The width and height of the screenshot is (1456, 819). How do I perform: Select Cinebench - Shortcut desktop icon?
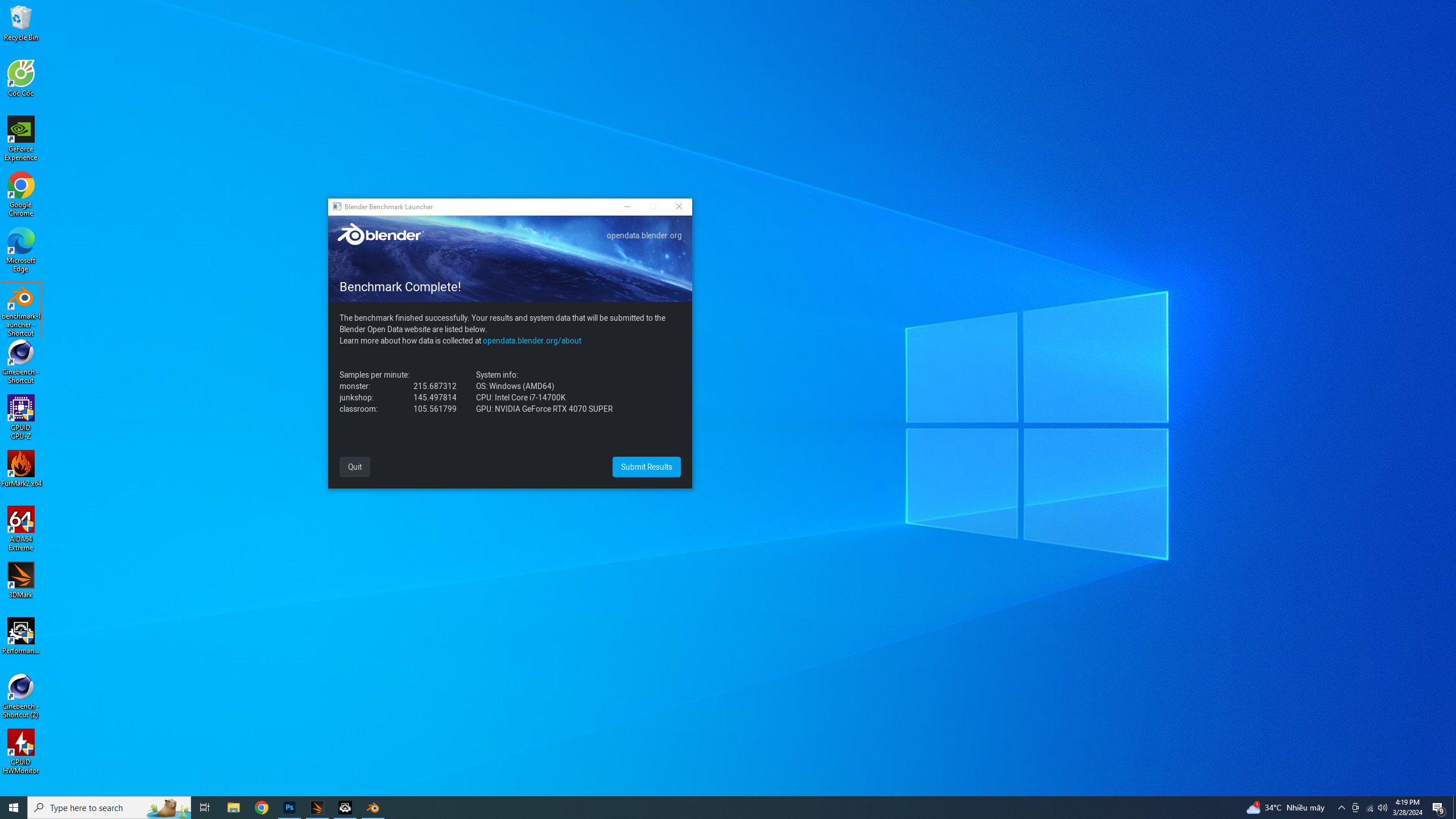(21, 361)
